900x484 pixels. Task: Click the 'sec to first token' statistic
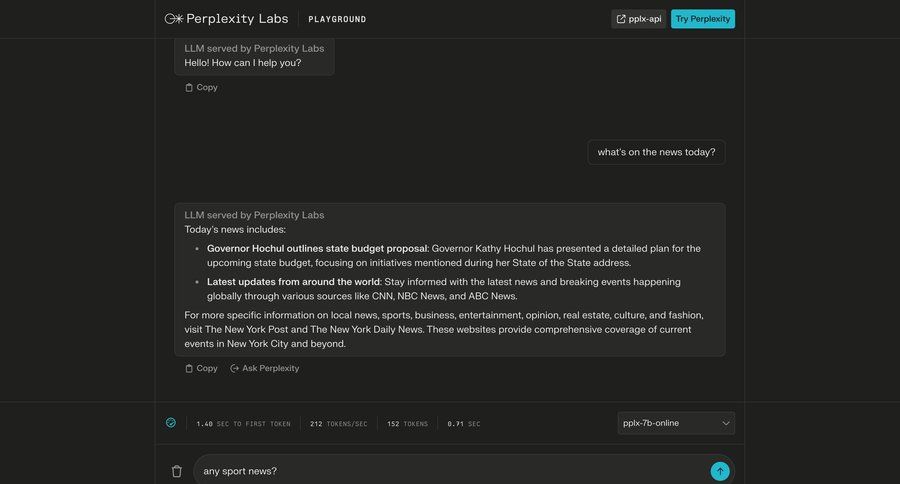click(243, 424)
